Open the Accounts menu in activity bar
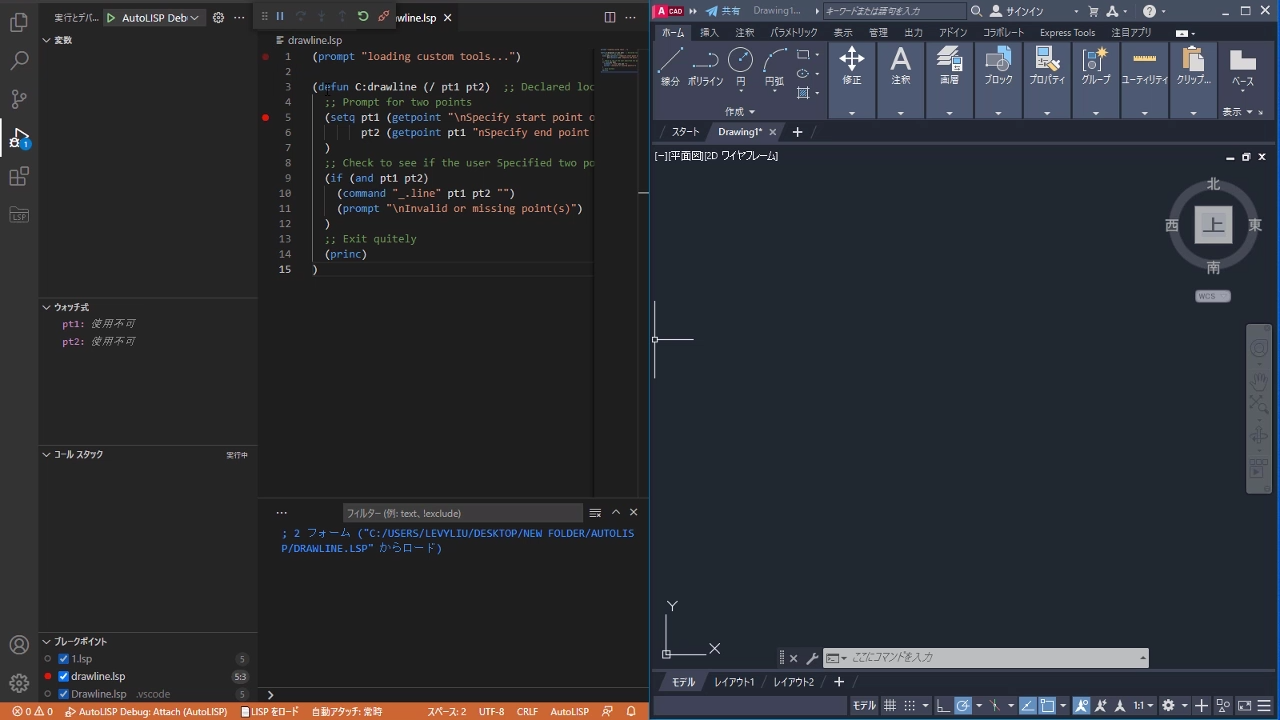 (x=19, y=645)
